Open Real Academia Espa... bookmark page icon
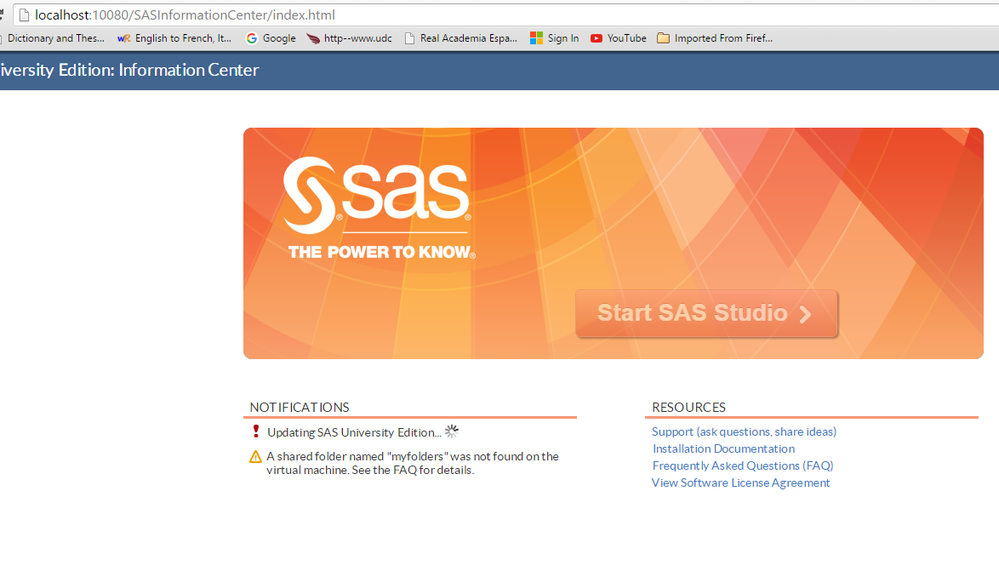The image size is (999, 577). tap(410, 38)
